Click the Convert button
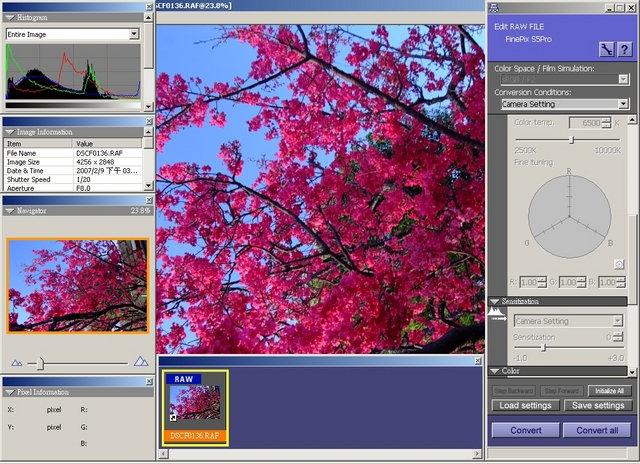Image resolution: width=640 pixels, height=464 pixels. [x=526, y=430]
